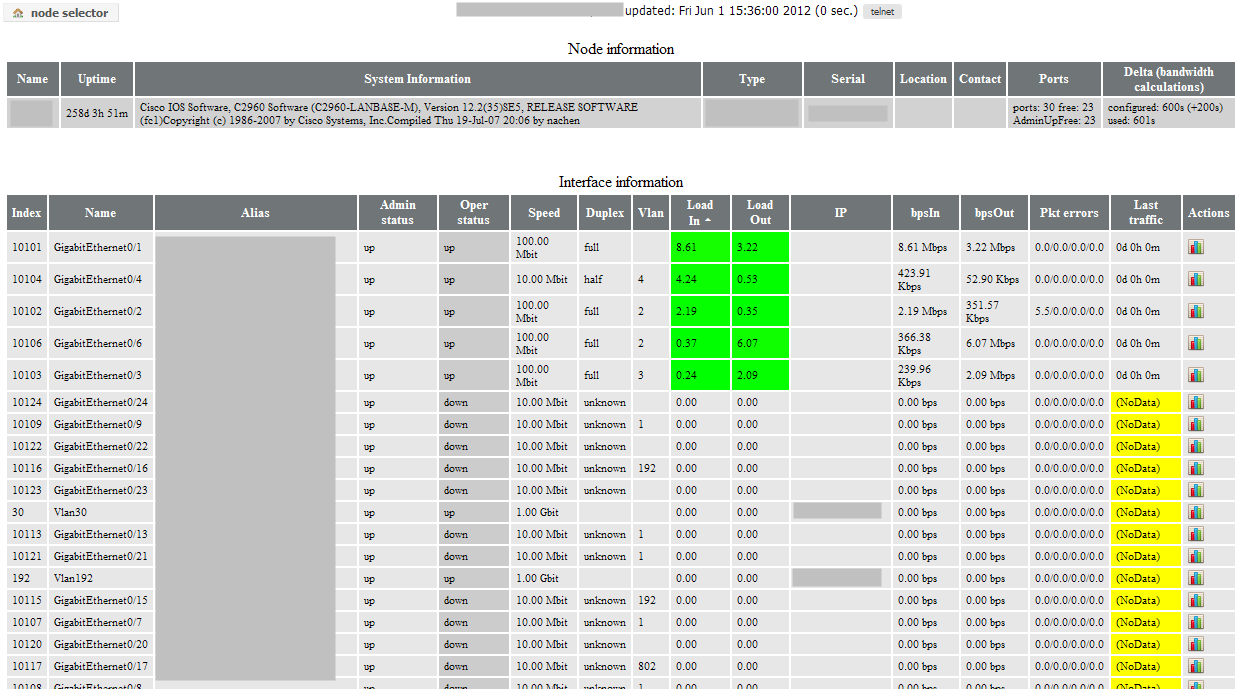Click green Load In cell showing 8.61
Viewport: 1239px width, 689px height.
tap(700, 247)
